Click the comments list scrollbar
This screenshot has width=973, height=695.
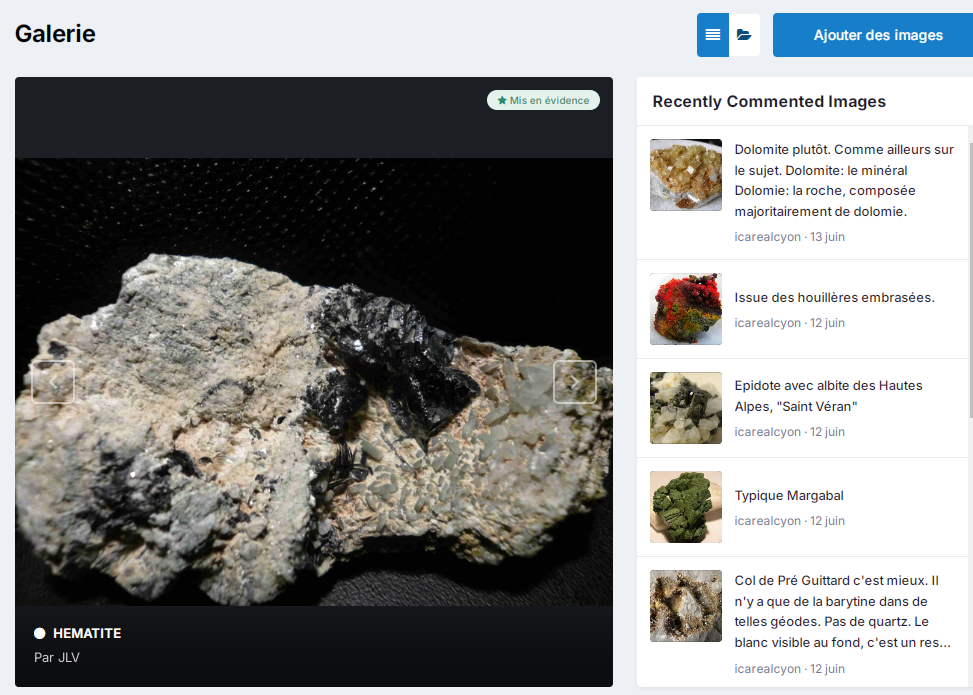tap(971, 280)
